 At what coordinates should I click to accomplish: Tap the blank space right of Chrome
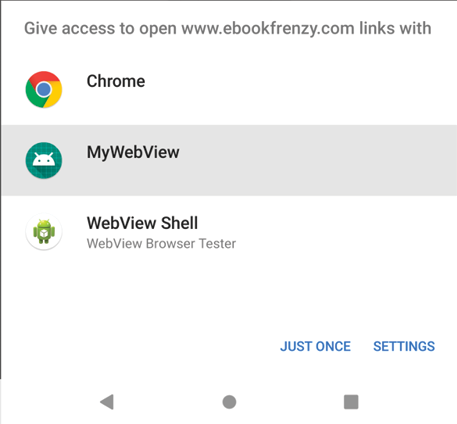[x=300, y=89]
